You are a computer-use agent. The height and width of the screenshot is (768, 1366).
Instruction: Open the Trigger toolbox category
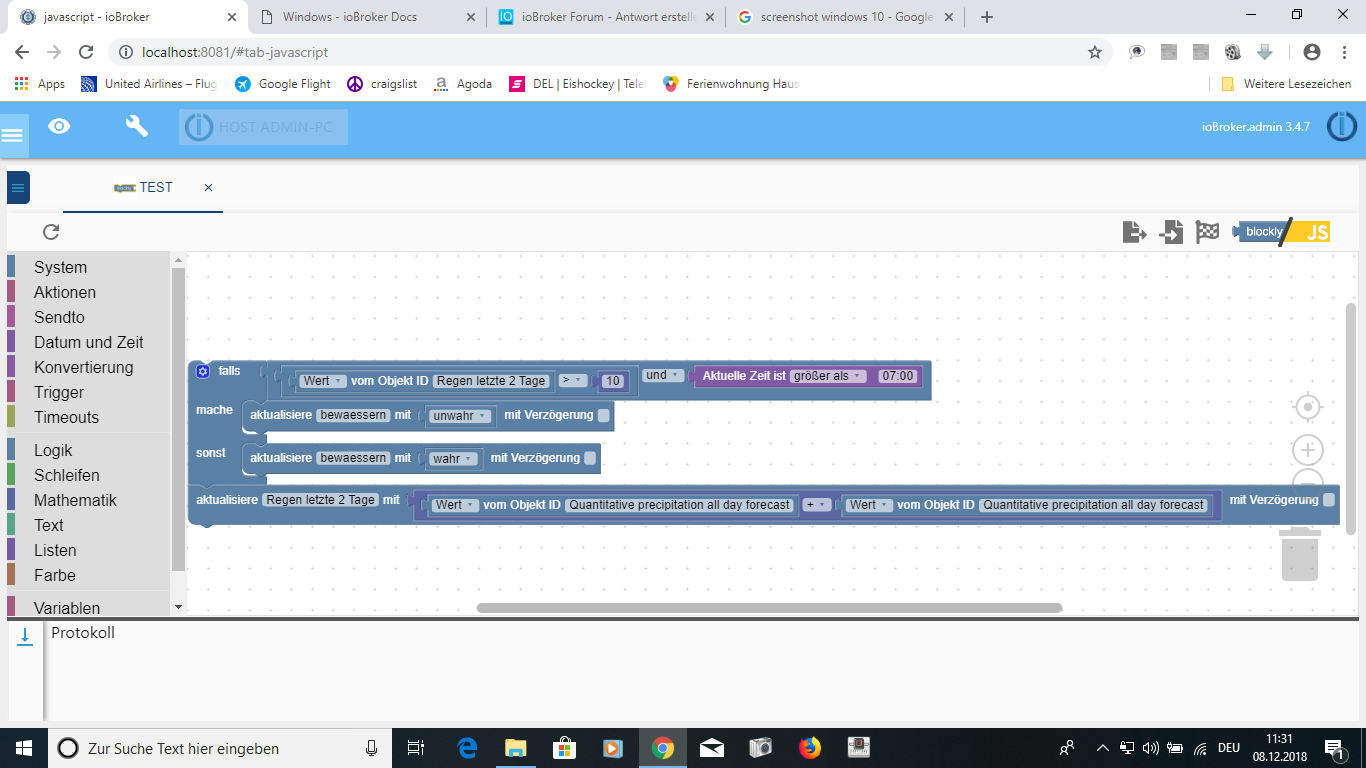[x=59, y=392]
